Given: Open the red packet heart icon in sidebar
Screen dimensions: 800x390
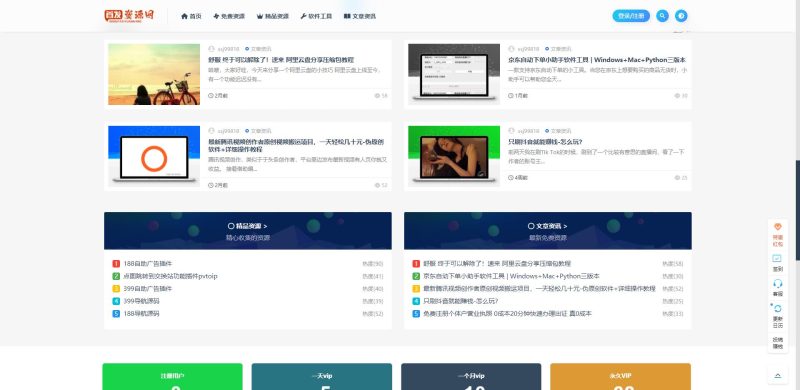Looking at the screenshot, I should [x=778, y=227].
